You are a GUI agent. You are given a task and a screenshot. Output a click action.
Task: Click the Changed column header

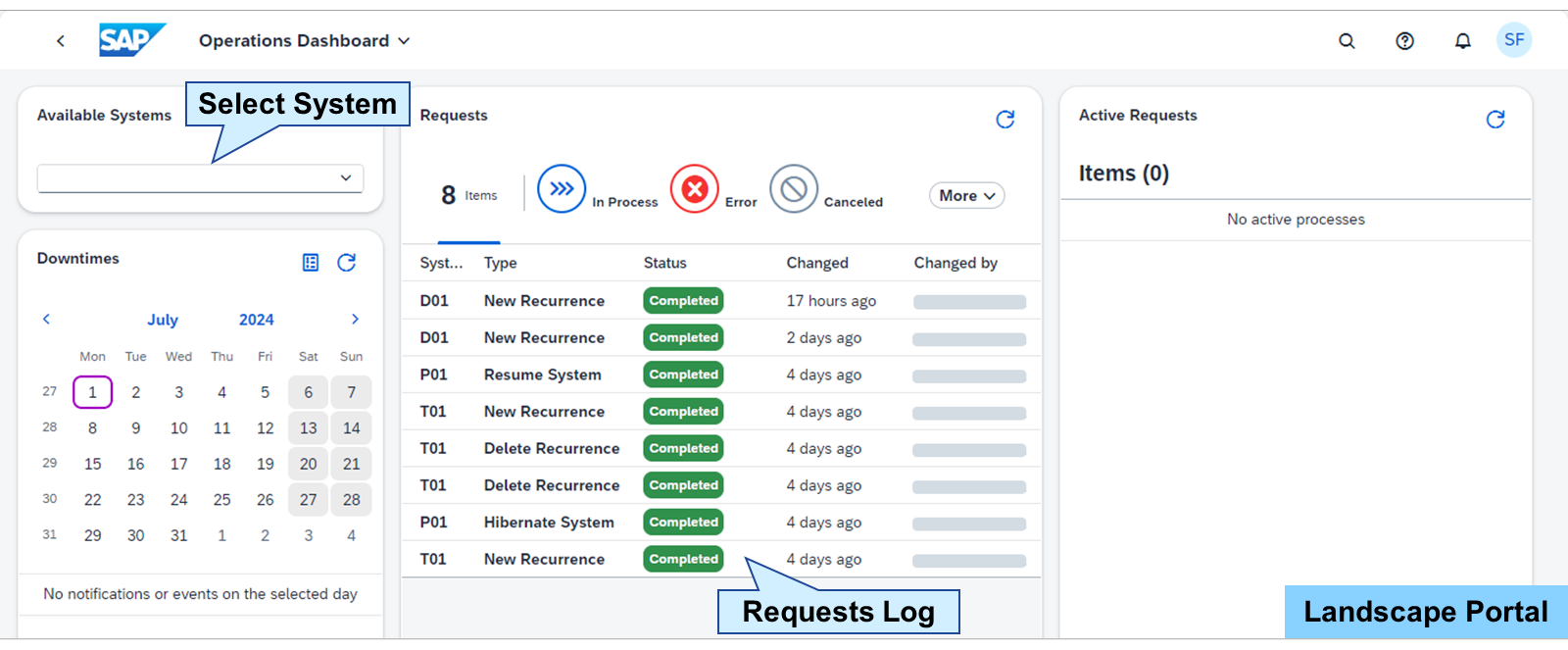pyautogui.click(x=817, y=263)
